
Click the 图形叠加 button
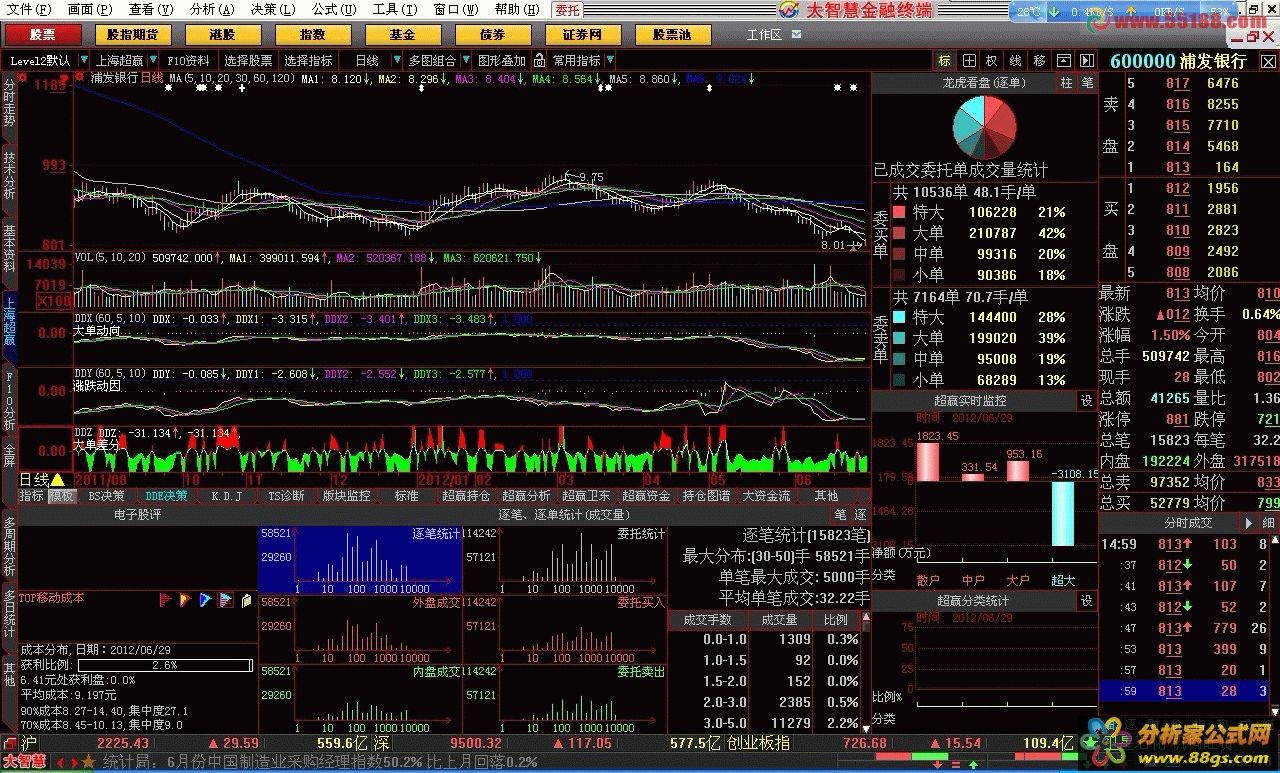502,61
